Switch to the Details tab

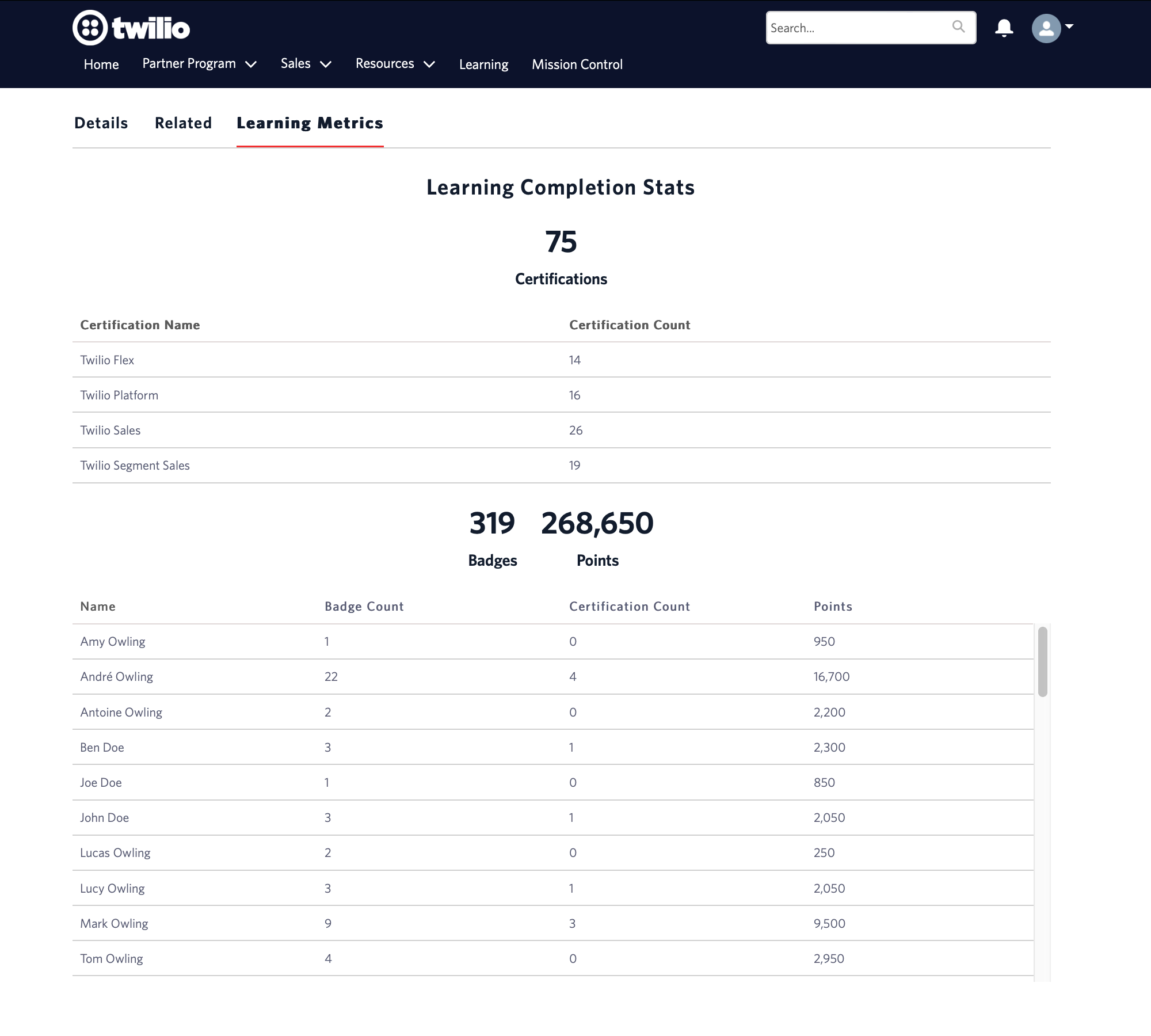(x=101, y=123)
